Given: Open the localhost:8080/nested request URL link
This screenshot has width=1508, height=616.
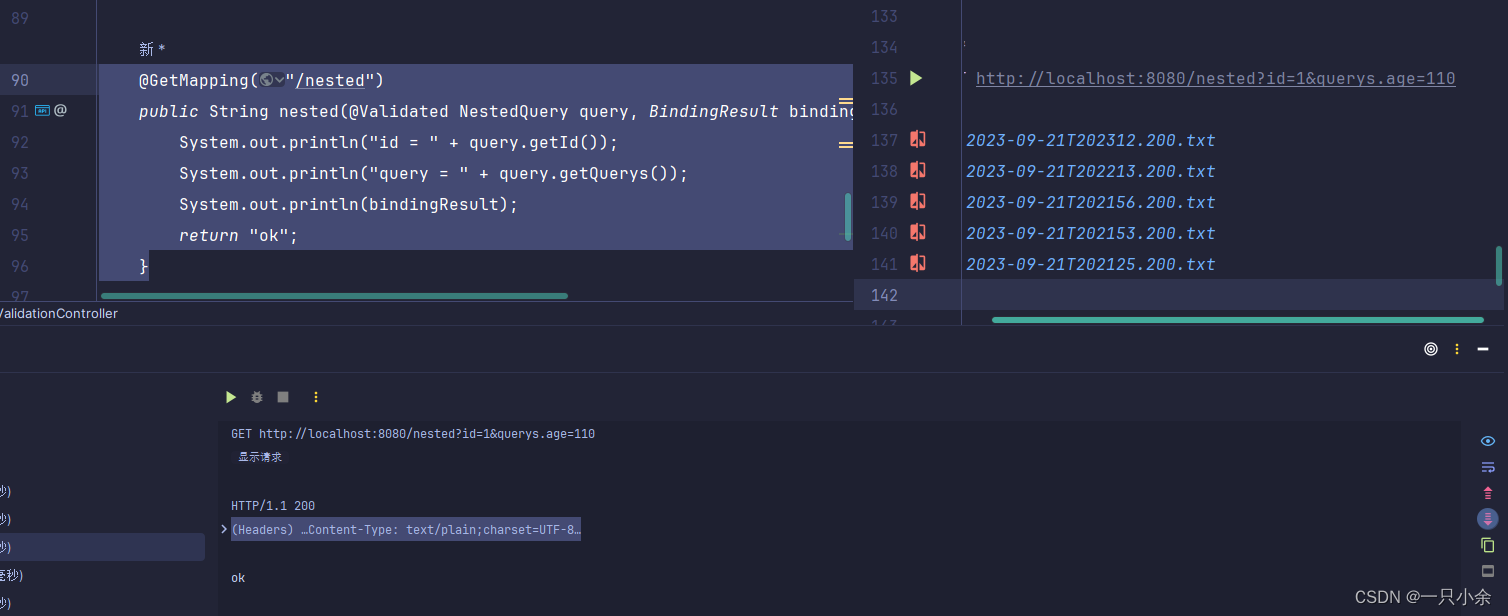Looking at the screenshot, I should coord(1215,78).
